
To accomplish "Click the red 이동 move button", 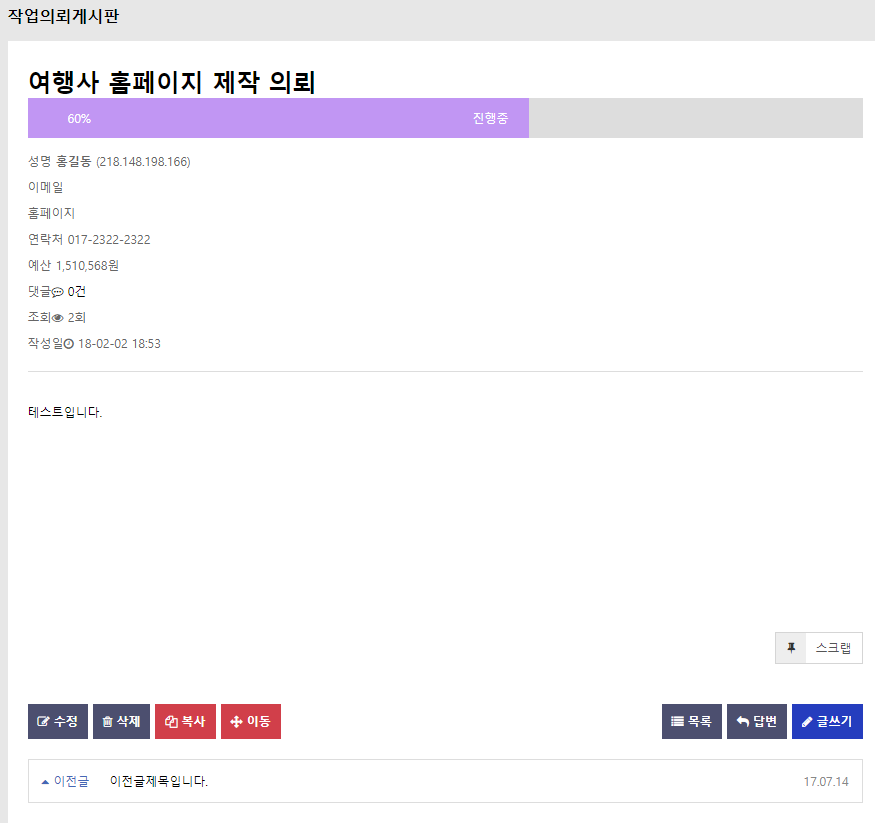I will click(251, 721).
